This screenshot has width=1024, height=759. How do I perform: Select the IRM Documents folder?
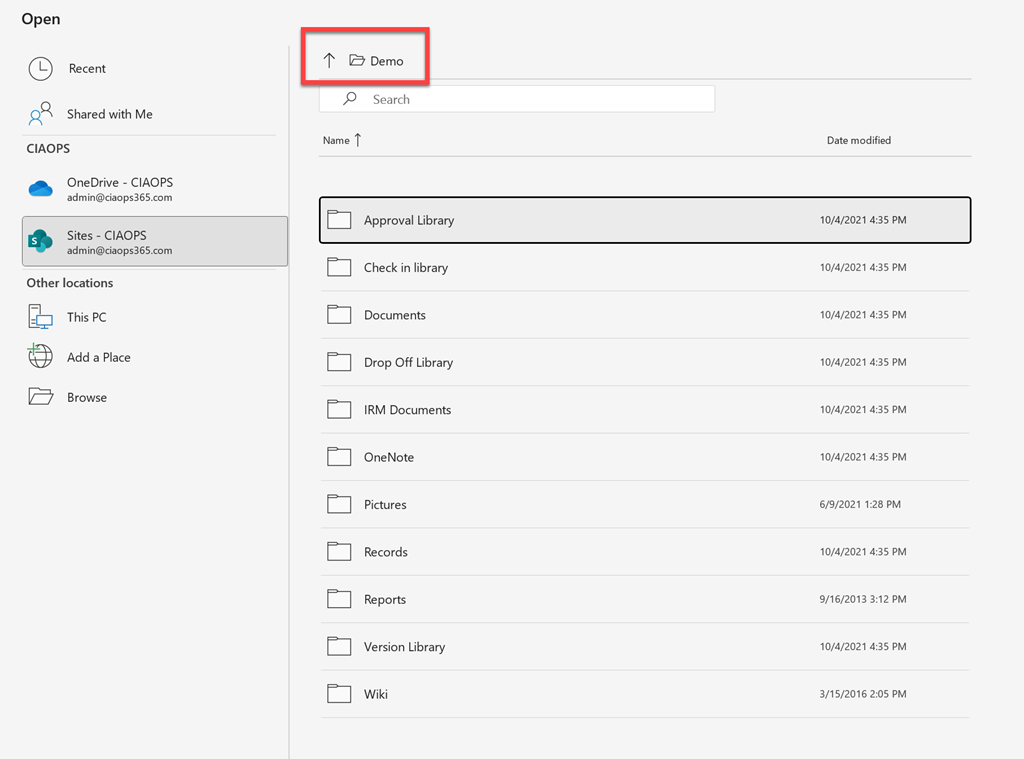(407, 410)
